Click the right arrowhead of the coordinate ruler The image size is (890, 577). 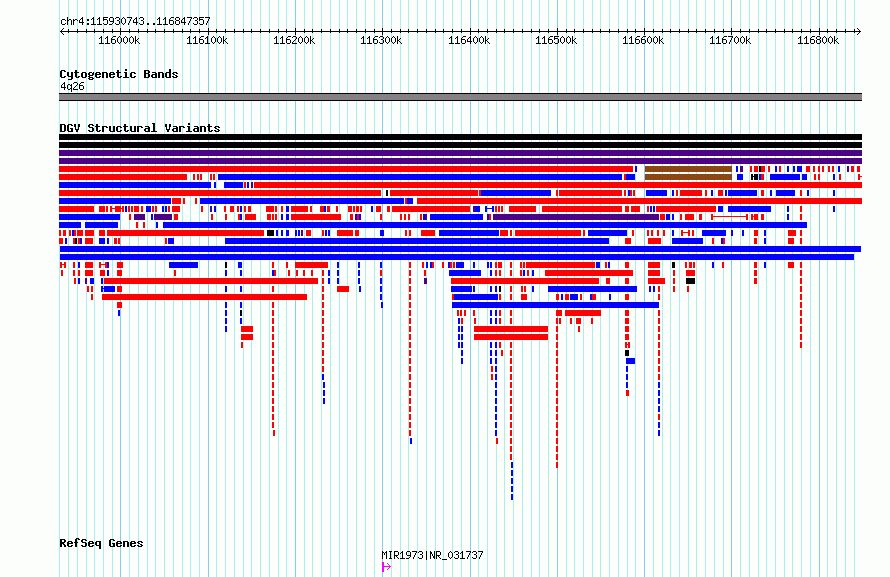coord(858,32)
